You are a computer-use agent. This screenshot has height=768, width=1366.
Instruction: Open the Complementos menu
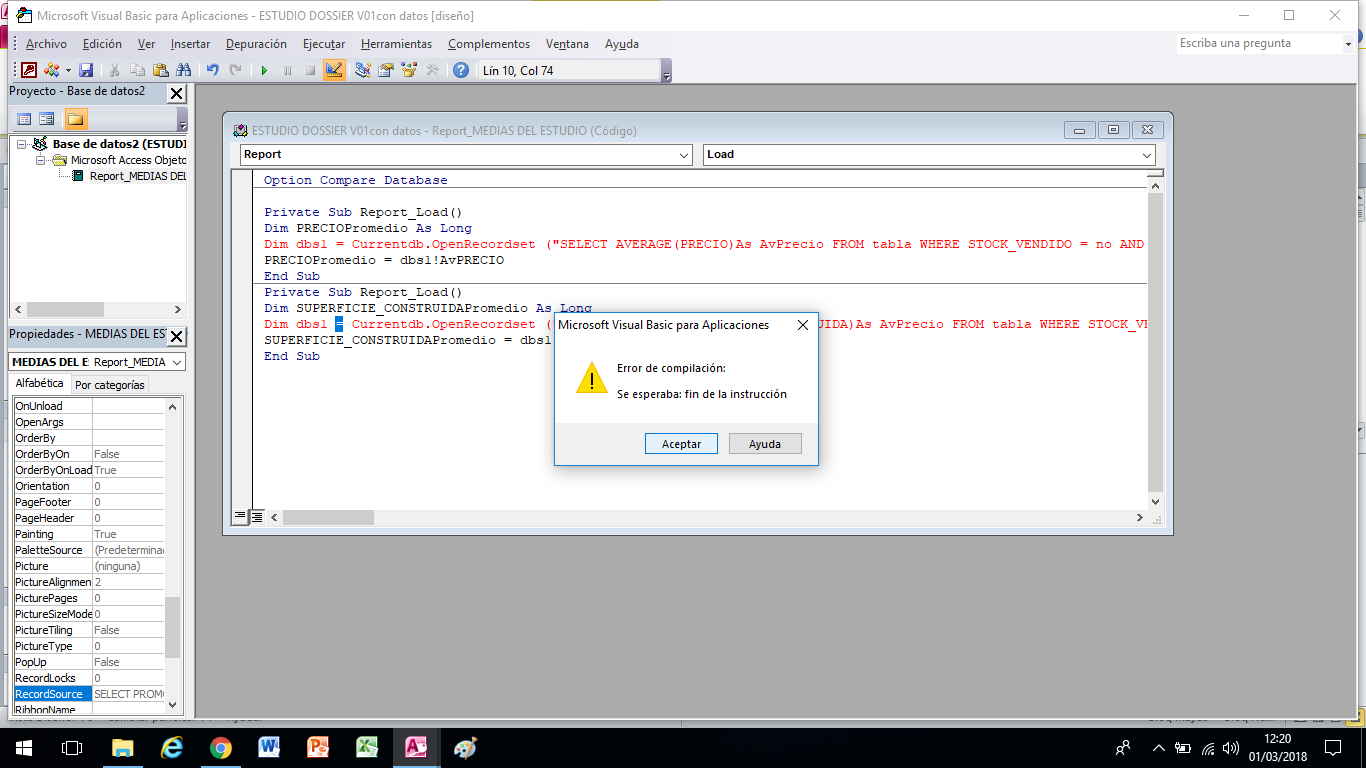click(489, 44)
